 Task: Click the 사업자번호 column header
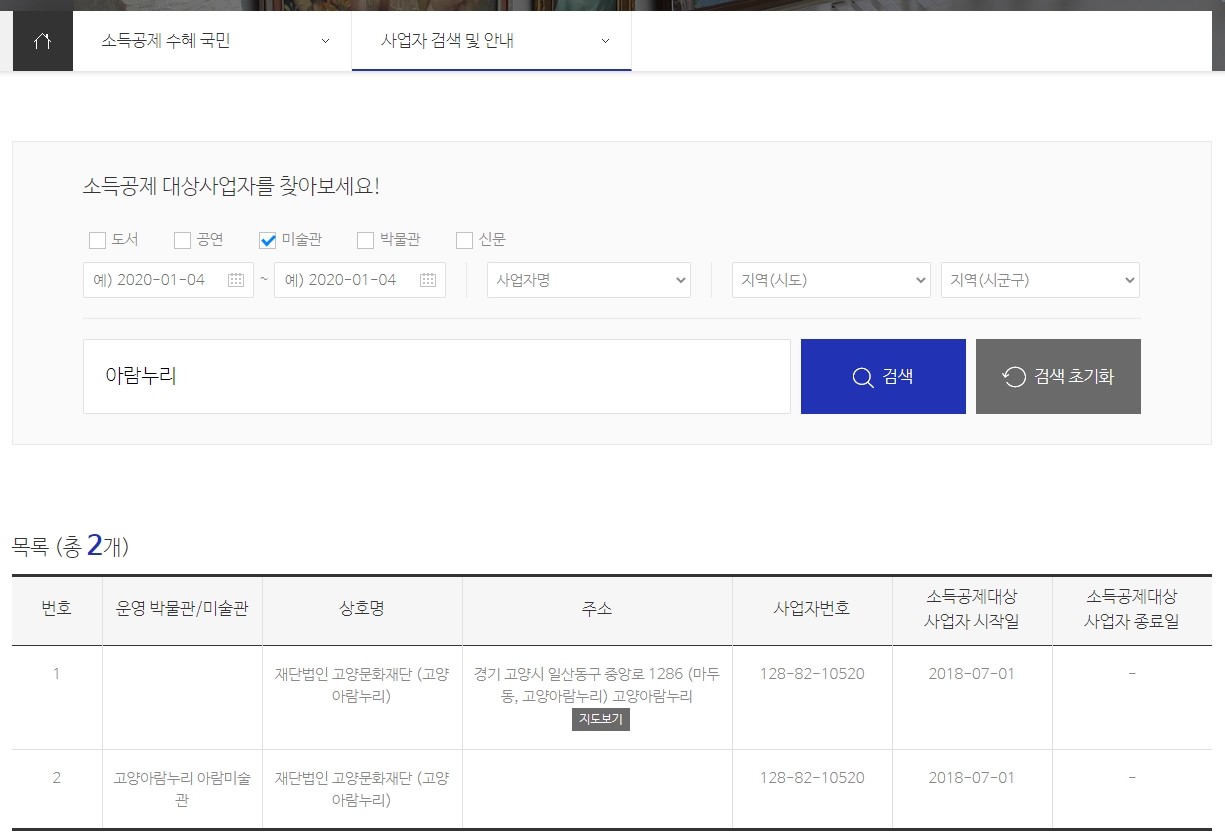(812, 609)
